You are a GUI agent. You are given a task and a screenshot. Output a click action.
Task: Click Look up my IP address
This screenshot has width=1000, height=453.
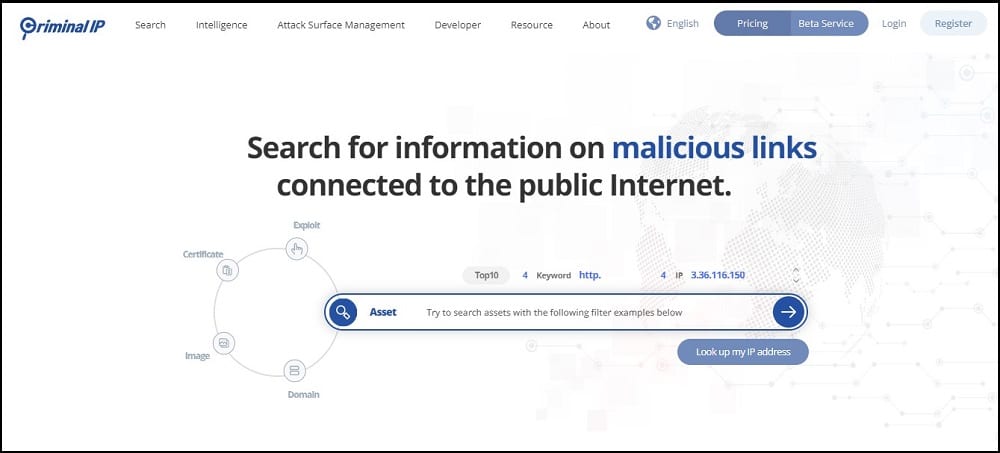pyautogui.click(x=743, y=352)
